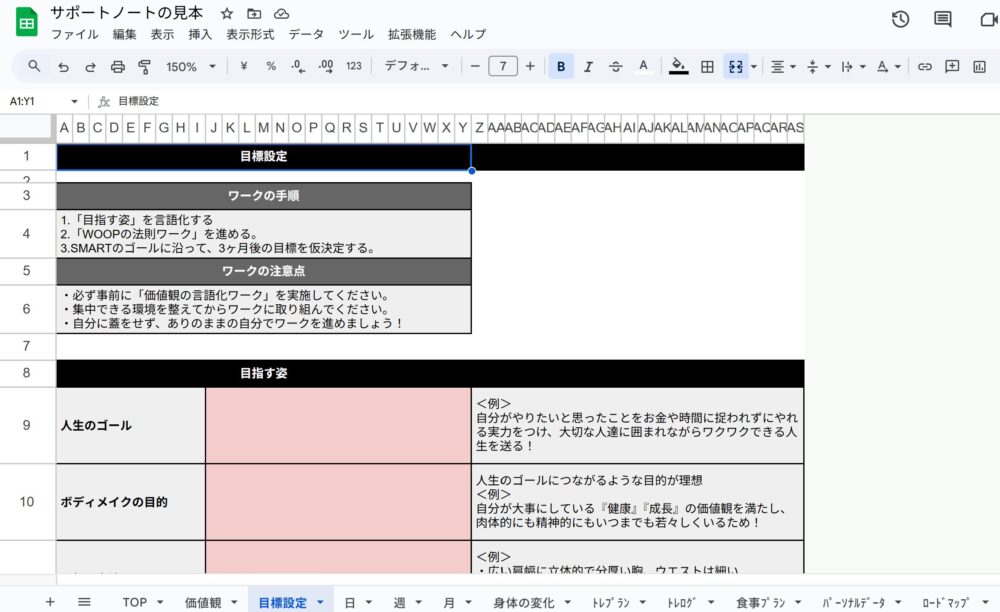Image resolution: width=1000 pixels, height=612 pixels.
Task: Format as percent
Action: tap(271, 66)
